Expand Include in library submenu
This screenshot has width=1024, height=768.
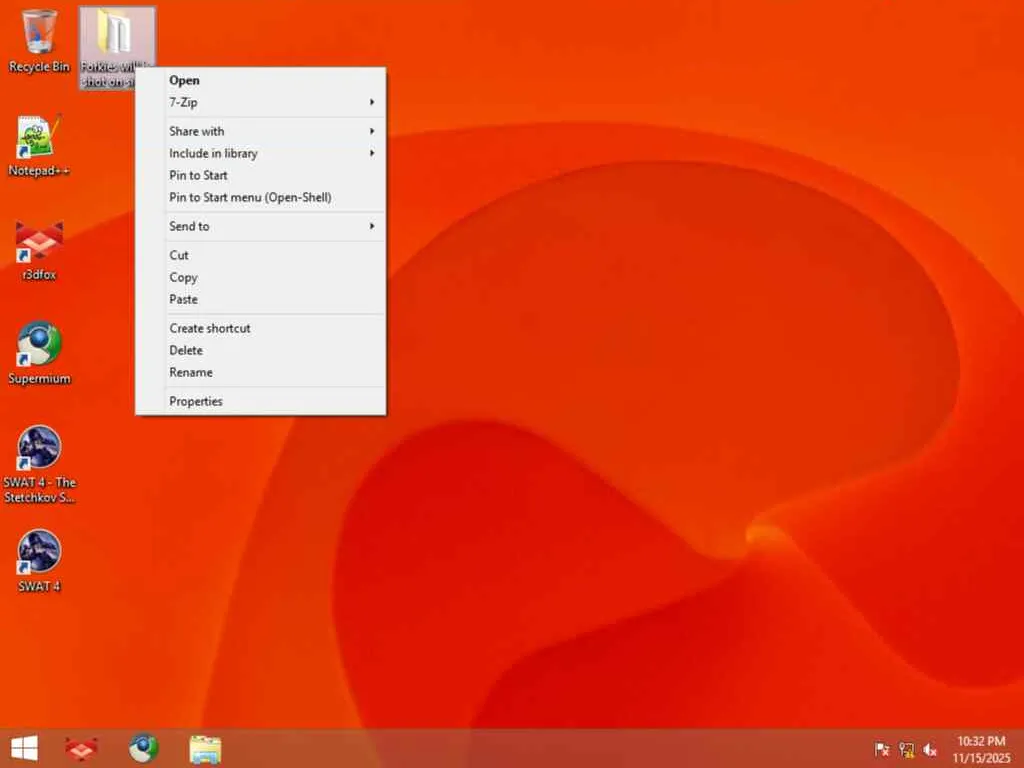(261, 153)
